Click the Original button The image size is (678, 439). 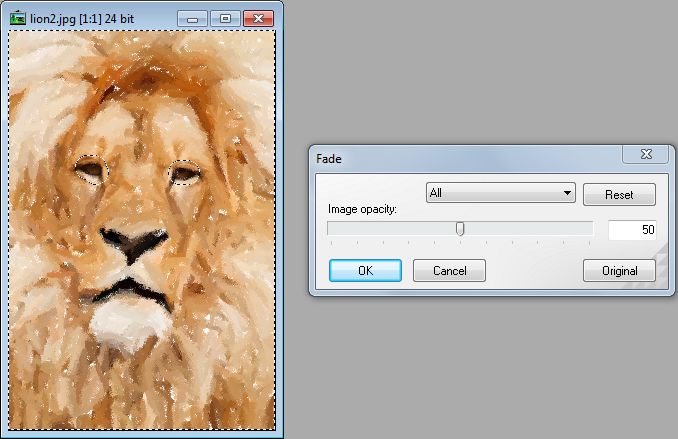[x=619, y=270]
